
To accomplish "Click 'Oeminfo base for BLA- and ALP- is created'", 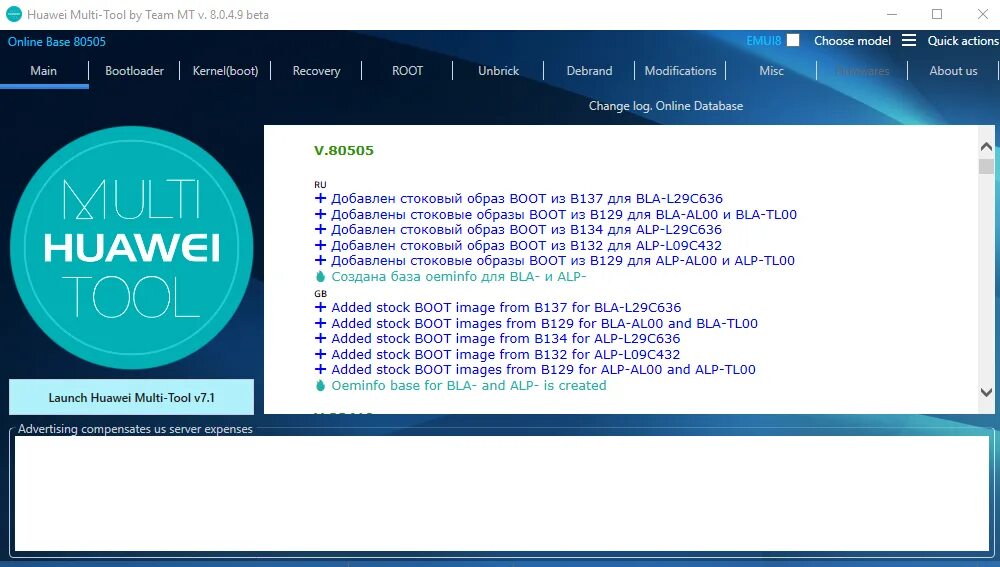I will coord(469,385).
